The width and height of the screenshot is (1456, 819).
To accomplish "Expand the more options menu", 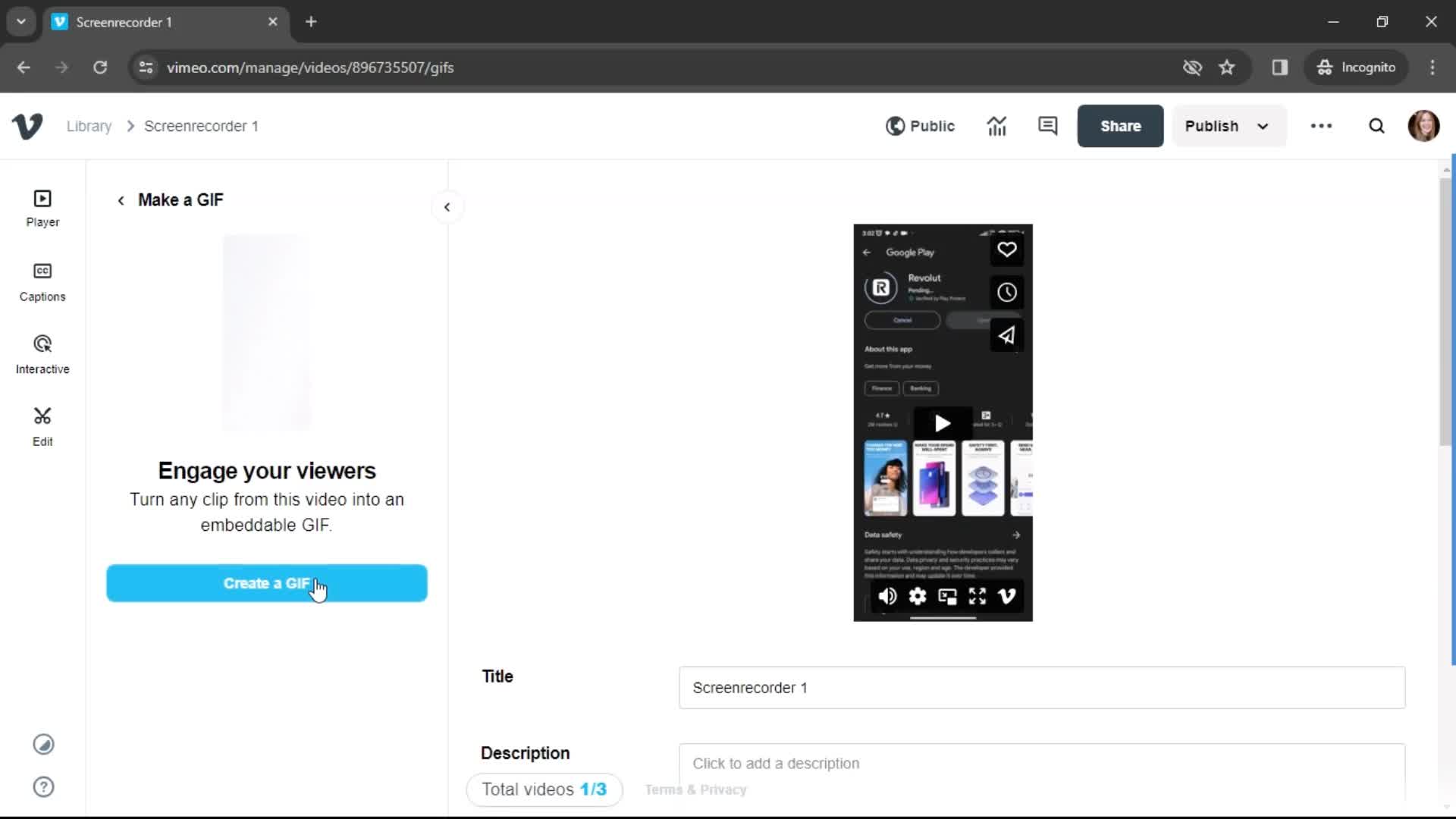I will [1322, 126].
